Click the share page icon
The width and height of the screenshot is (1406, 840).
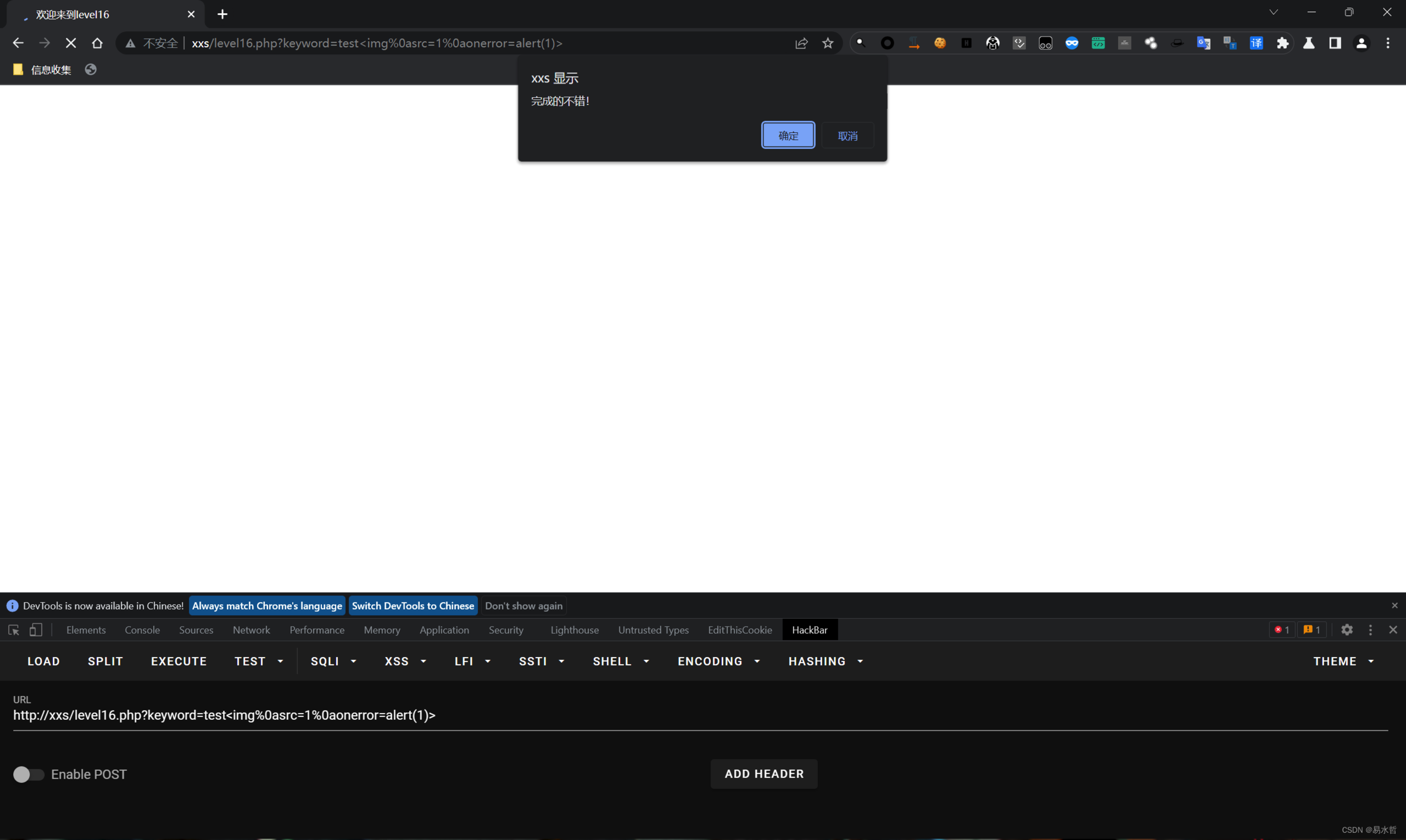[801, 43]
